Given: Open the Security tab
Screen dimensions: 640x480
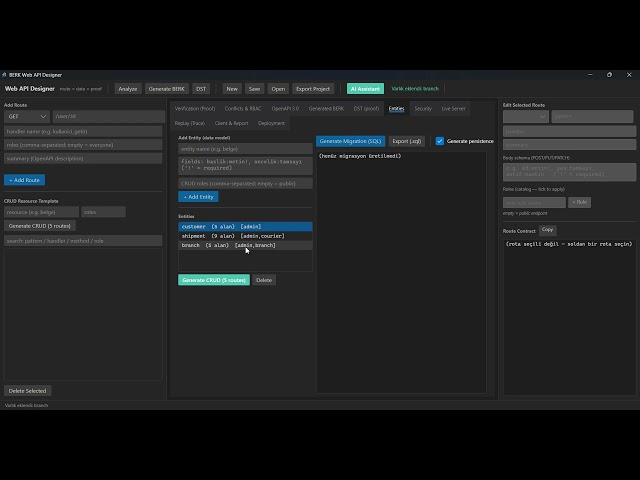Looking at the screenshot, I should (423, 109).
